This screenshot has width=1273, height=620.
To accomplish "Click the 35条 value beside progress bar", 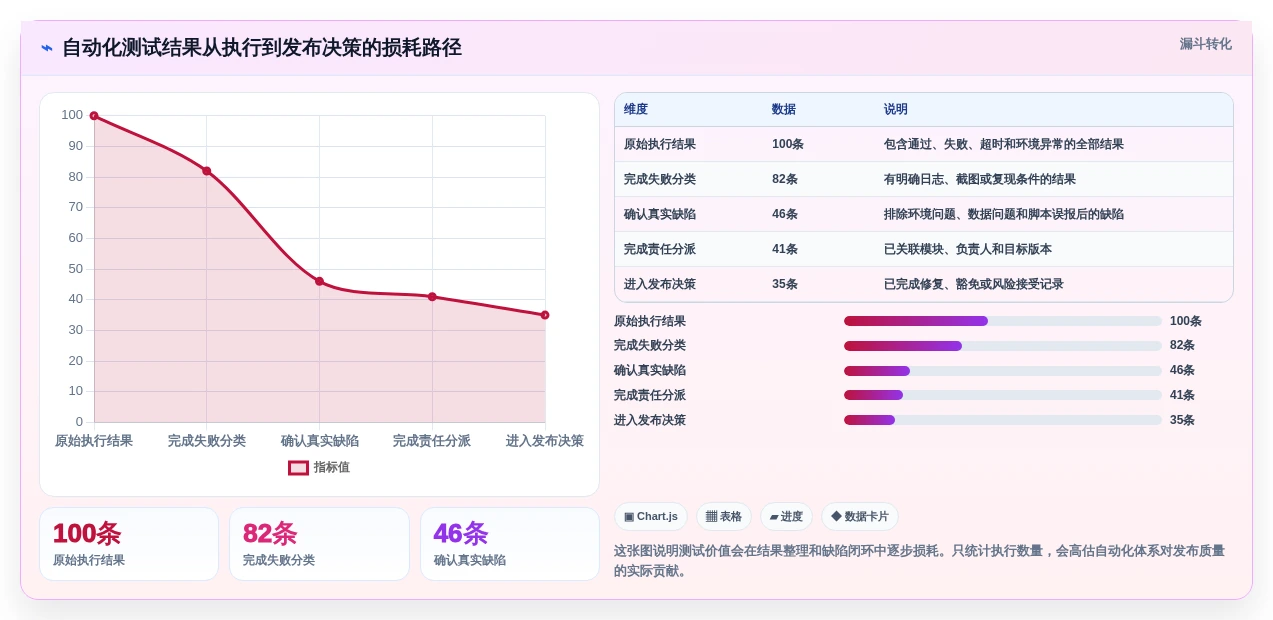I will click(x=1183, y=420).
